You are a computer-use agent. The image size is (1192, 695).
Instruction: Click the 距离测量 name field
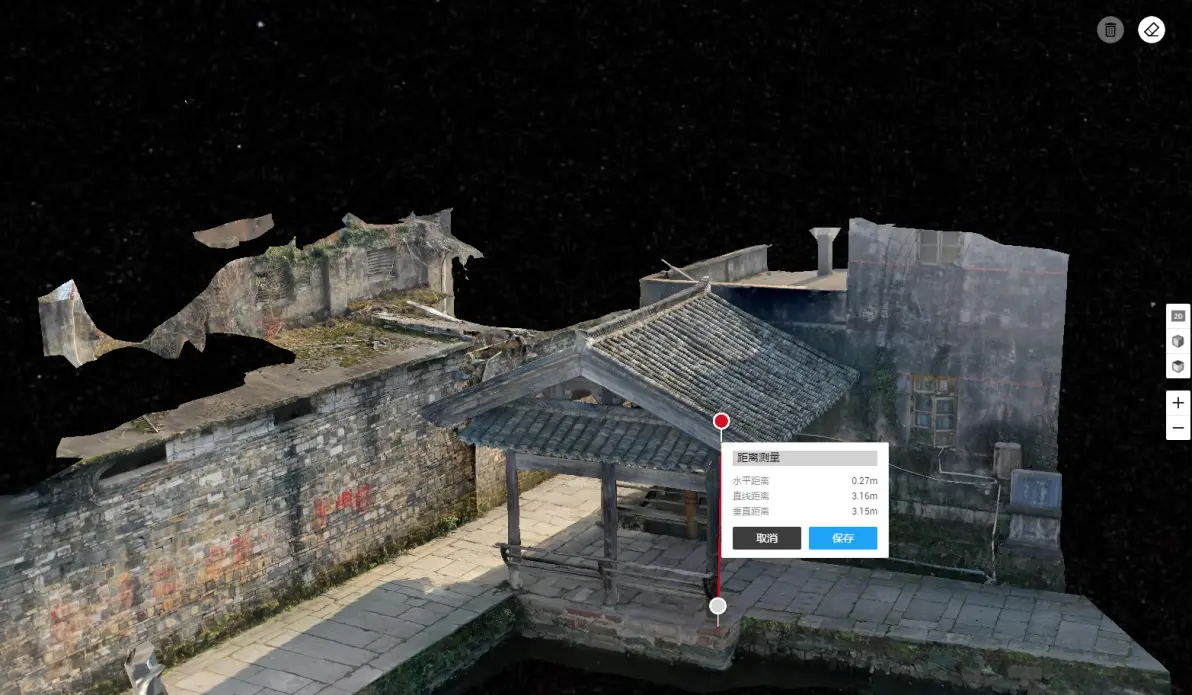point(804,458)
